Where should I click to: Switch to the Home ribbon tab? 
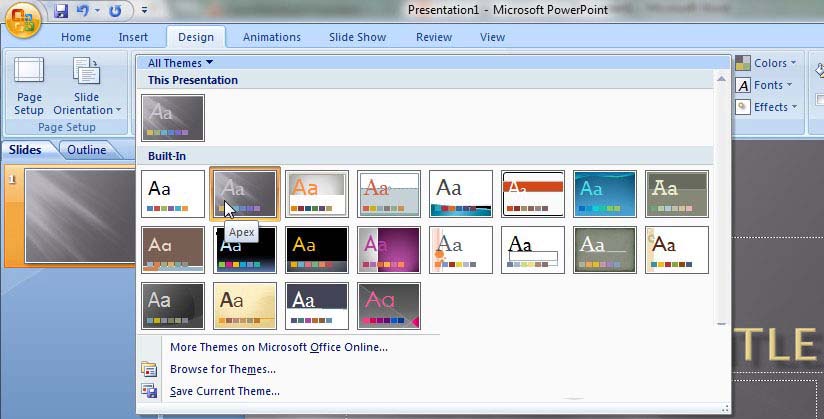coord(76,37)
